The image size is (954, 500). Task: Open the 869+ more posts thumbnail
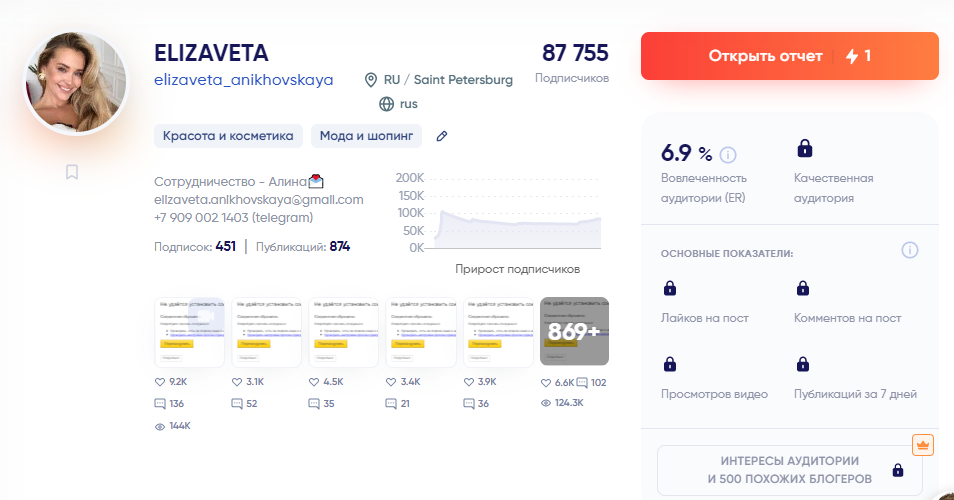(574, 331)
